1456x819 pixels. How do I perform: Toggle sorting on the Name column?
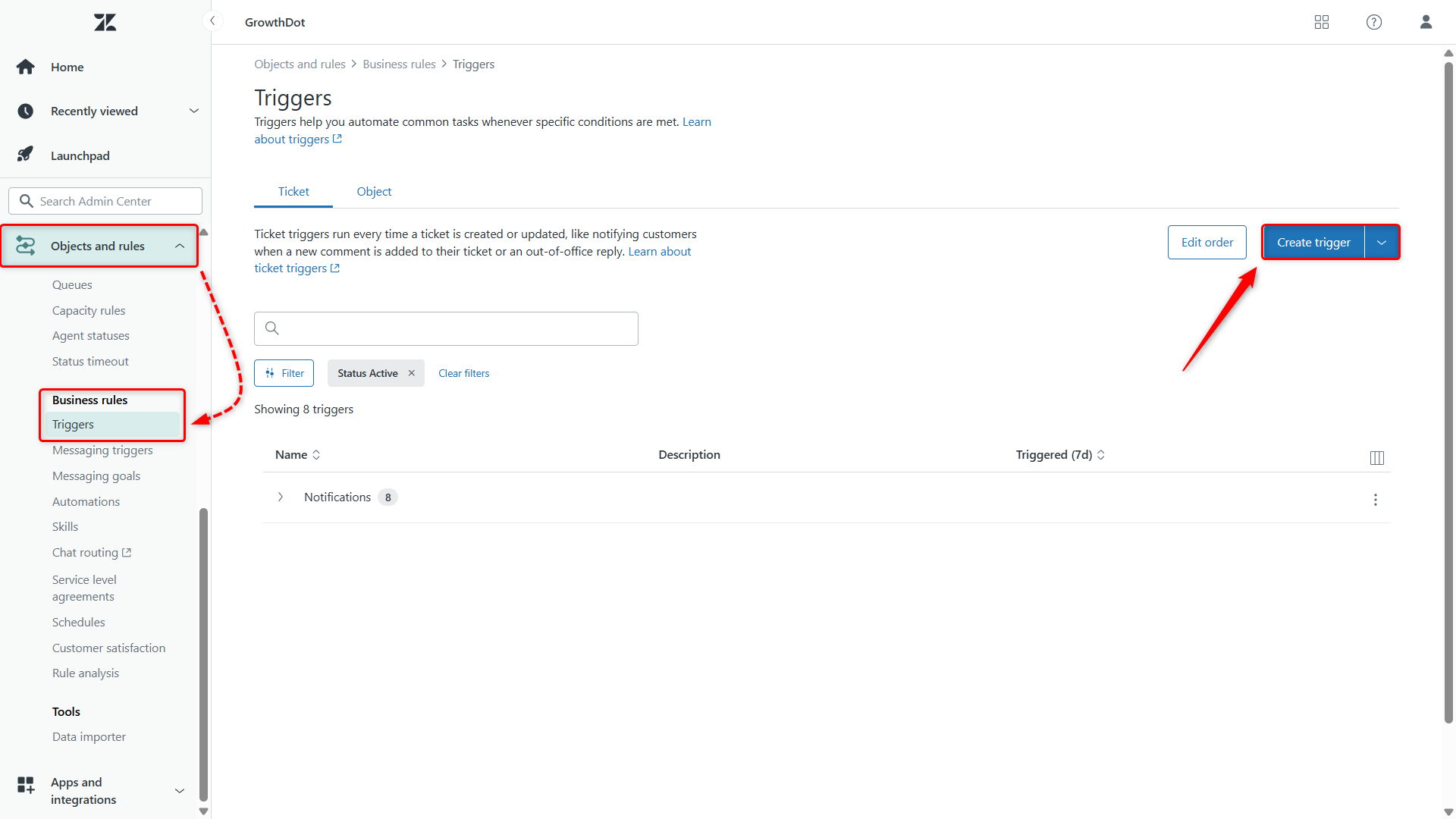click(316, 454)
